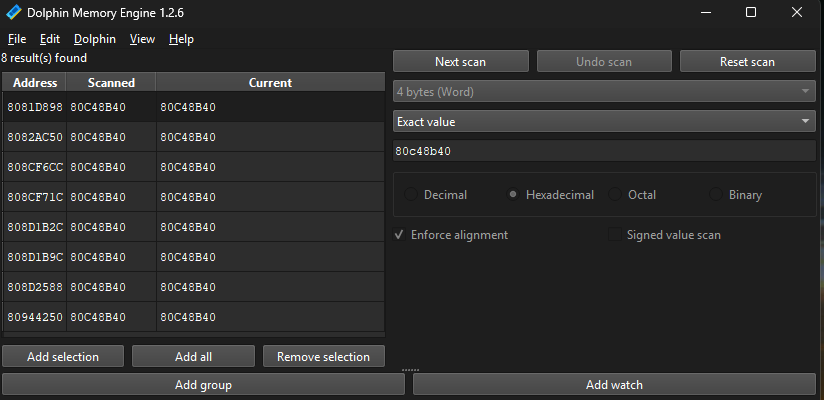Screen dimensions: 824x400
Task: Select the result row address 8081D898
Action: pos(35,107)
